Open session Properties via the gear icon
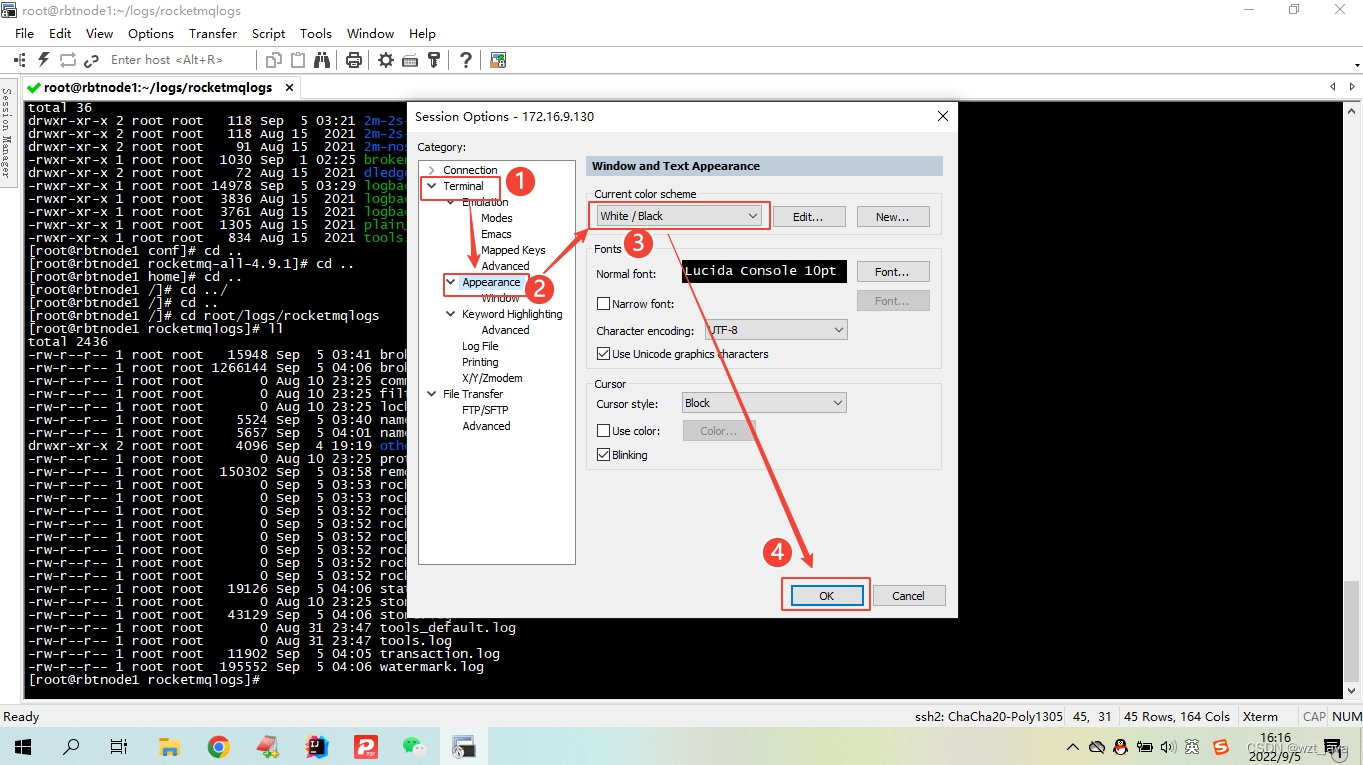 click(x=385, y=60)
